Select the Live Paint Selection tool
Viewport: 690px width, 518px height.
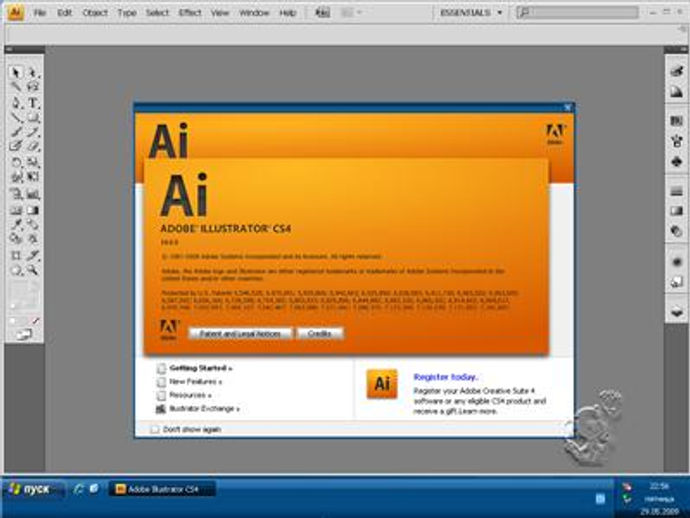33,239
